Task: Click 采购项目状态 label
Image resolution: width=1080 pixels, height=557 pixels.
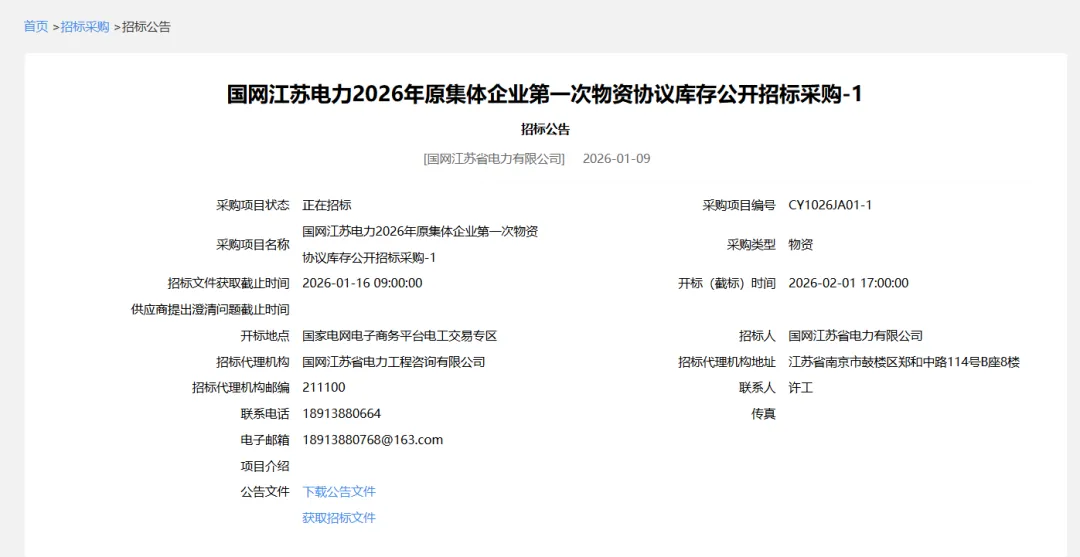Action: tap(253, 205)
